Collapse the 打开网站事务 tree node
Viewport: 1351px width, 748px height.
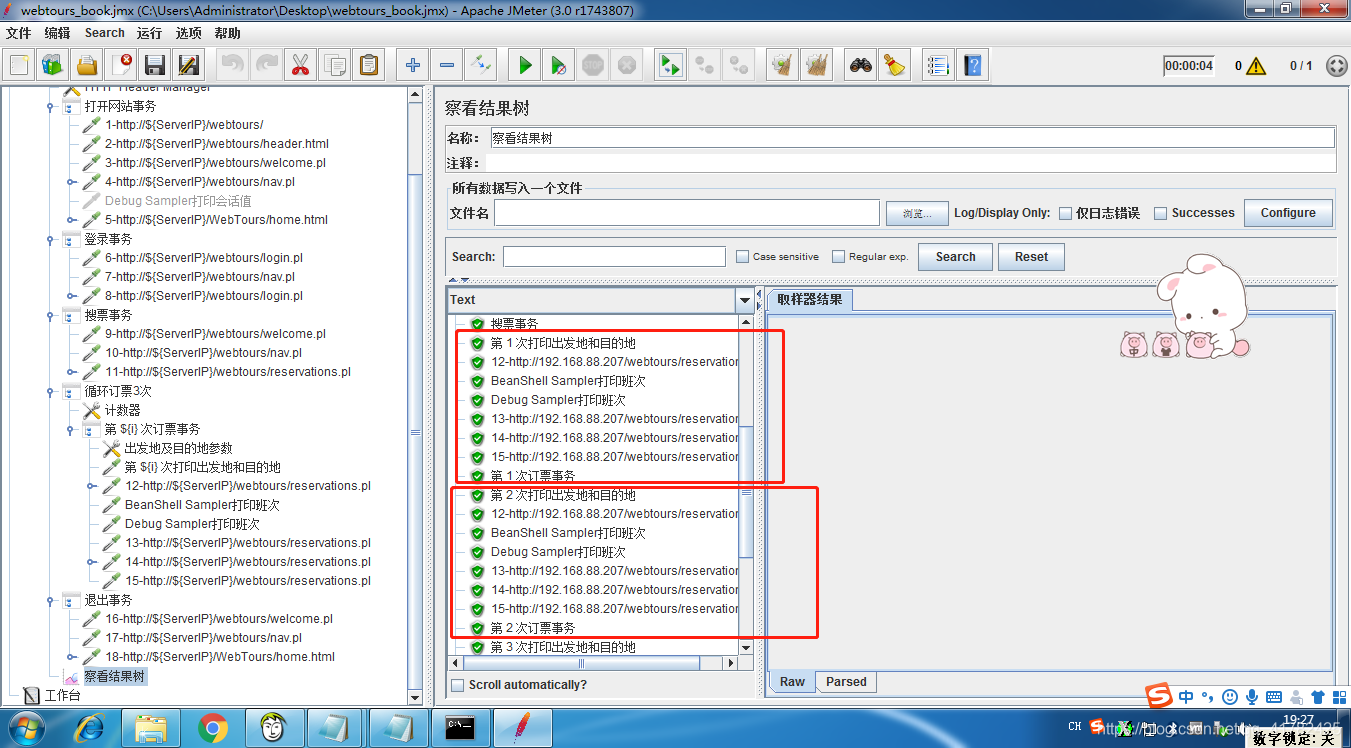click(x=50, y=106)
